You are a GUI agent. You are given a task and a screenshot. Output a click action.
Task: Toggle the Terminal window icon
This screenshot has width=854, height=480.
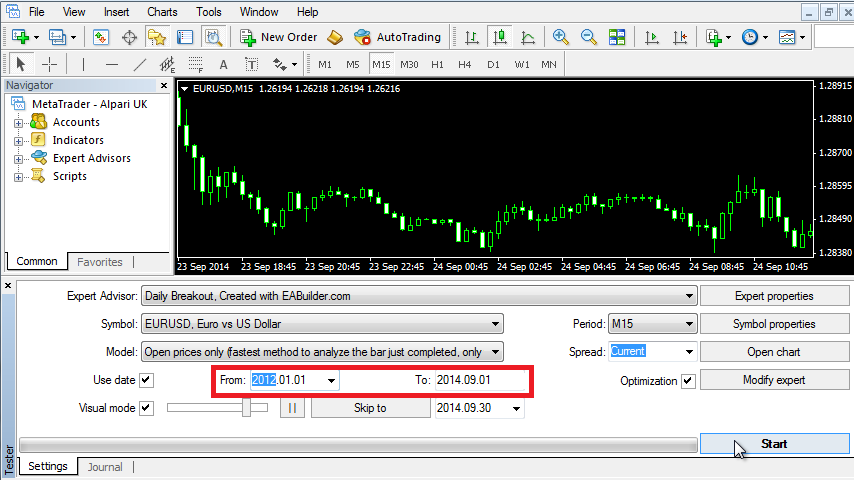[185, 37]
